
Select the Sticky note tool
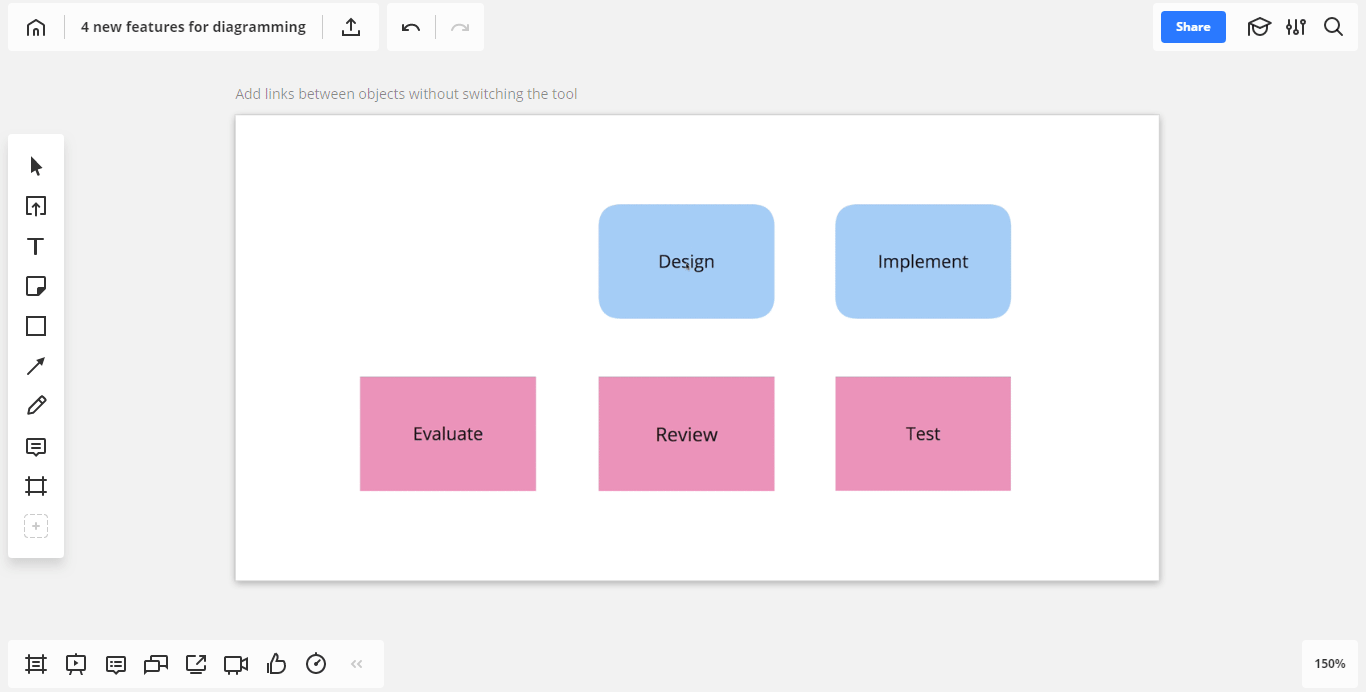36,286
